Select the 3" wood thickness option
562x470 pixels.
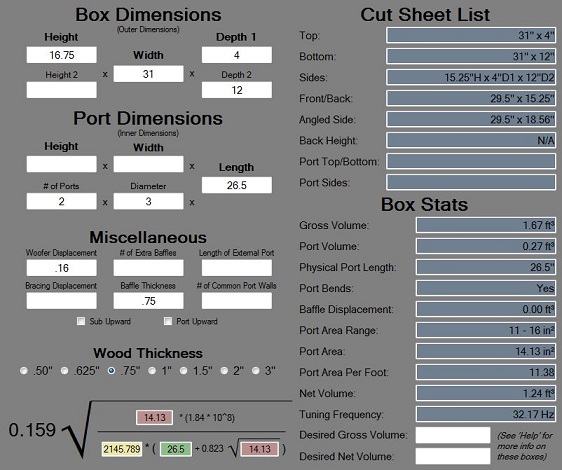(x=256, y=370)
